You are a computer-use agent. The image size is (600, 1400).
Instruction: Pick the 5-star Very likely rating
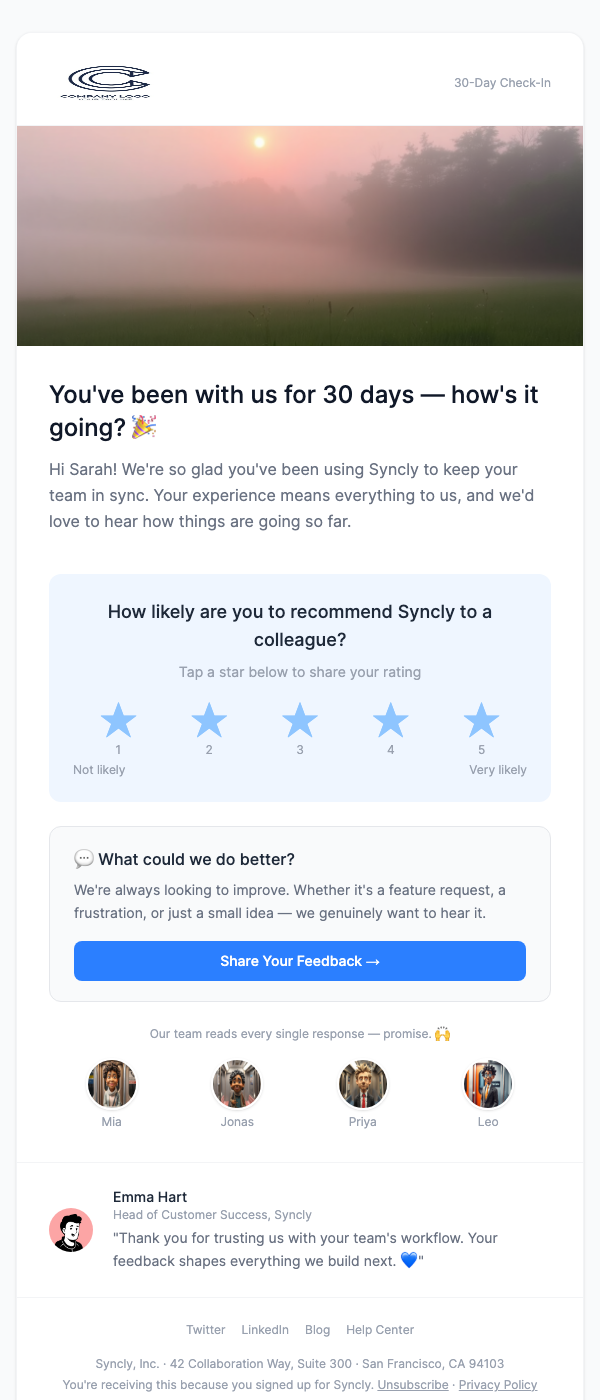(481, 721)
